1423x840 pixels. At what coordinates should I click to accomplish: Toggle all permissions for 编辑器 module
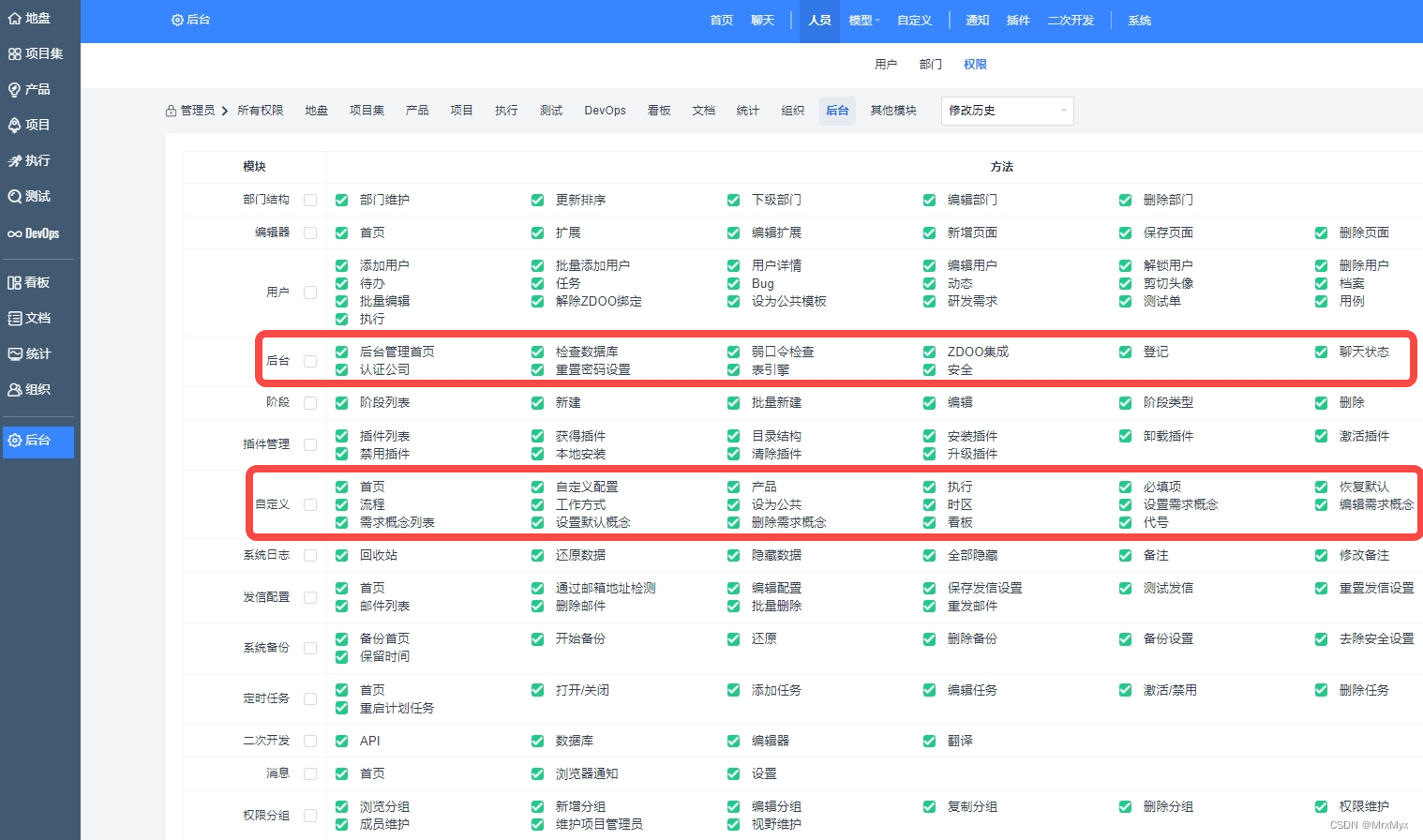click(310, 232)
